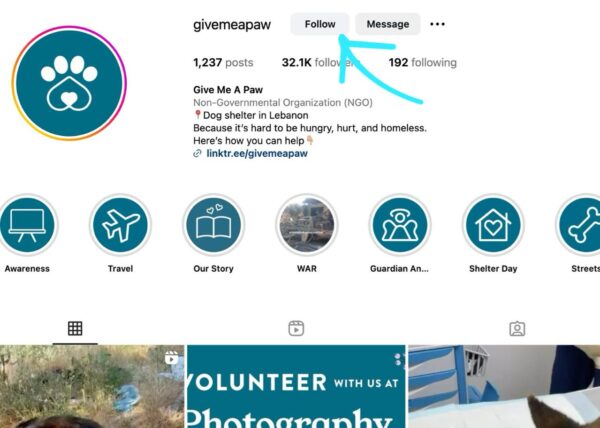Show the 192 following list
The width and height of the screenshot is (600, 428).
click(422, 63)
